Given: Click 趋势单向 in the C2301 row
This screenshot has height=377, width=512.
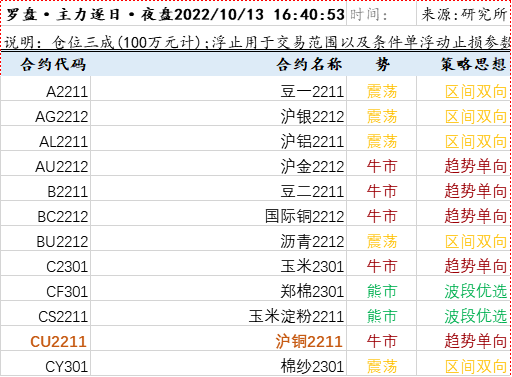Looking at the screenshot, I should [x=476, y=266].
